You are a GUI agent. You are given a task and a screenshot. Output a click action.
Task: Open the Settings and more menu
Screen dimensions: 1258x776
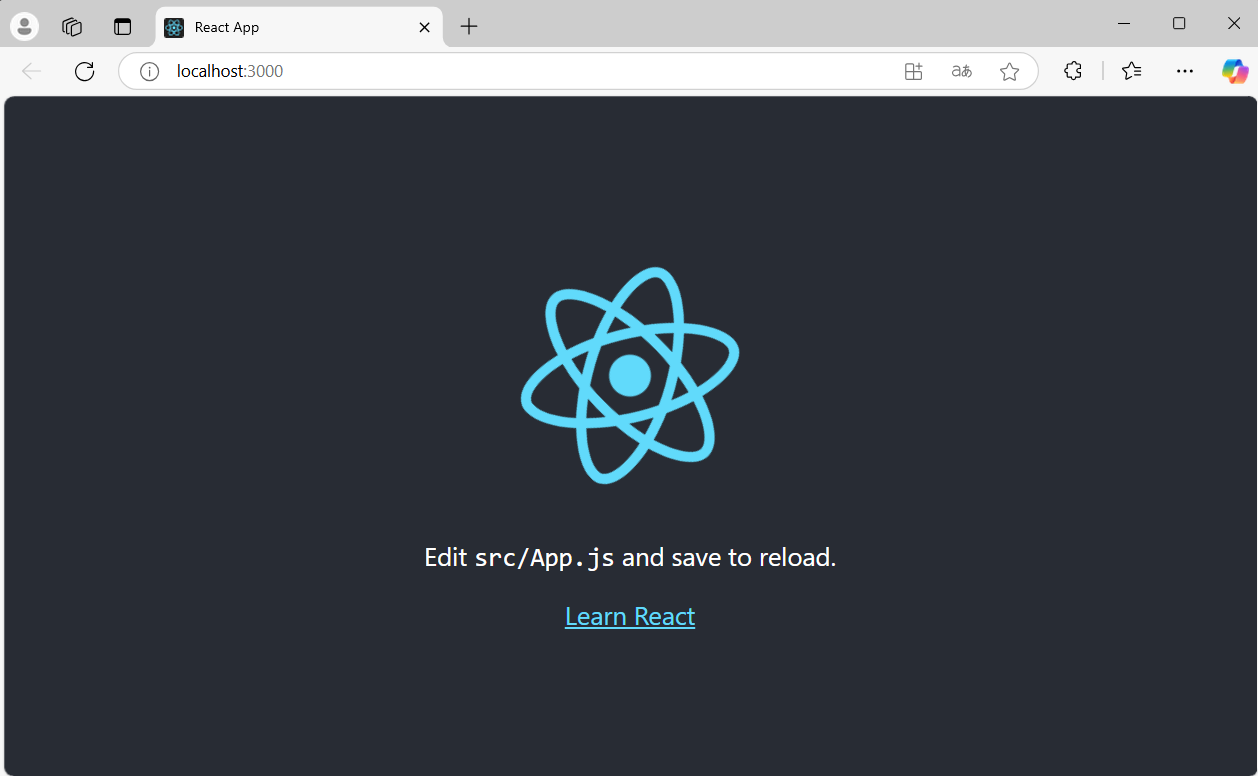(x=1185, y=71)
